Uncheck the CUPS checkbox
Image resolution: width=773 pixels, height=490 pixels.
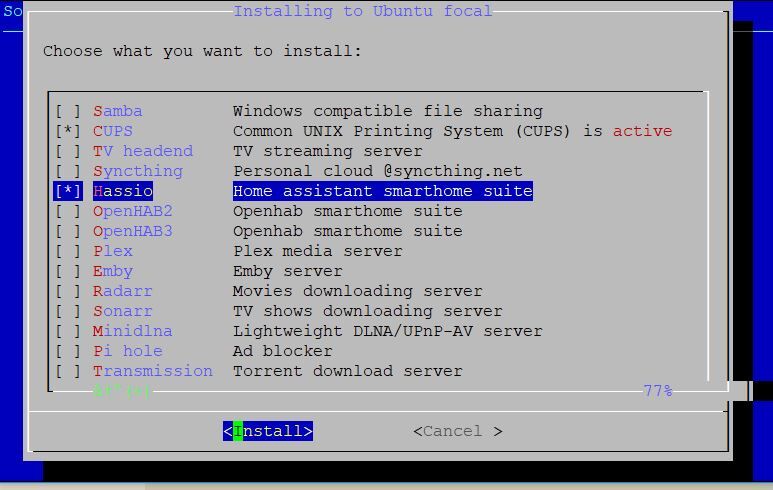[68, 131]
